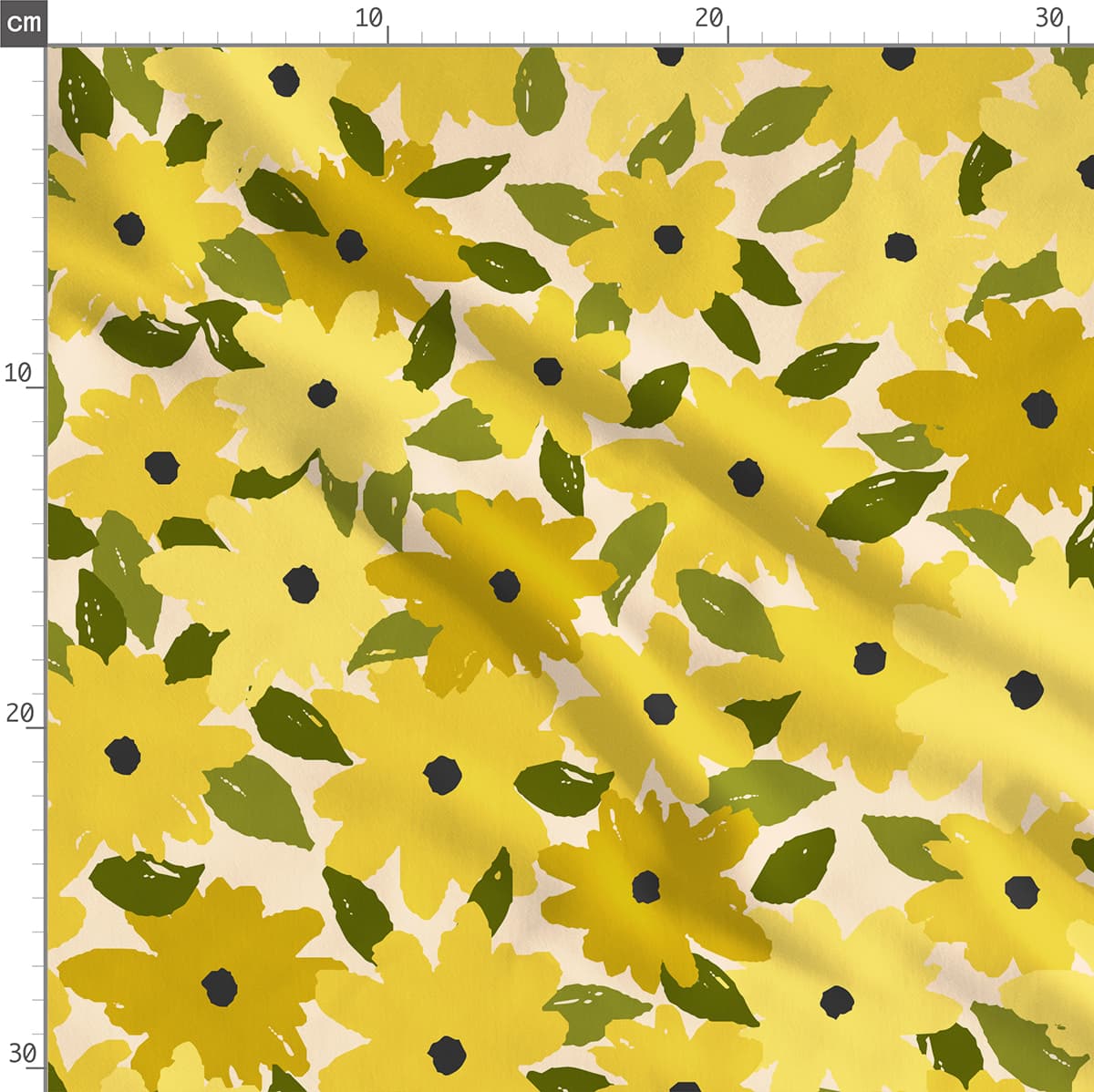Click the cm unit label
Screen dimensions: 1094x1092
click(23, 22)
